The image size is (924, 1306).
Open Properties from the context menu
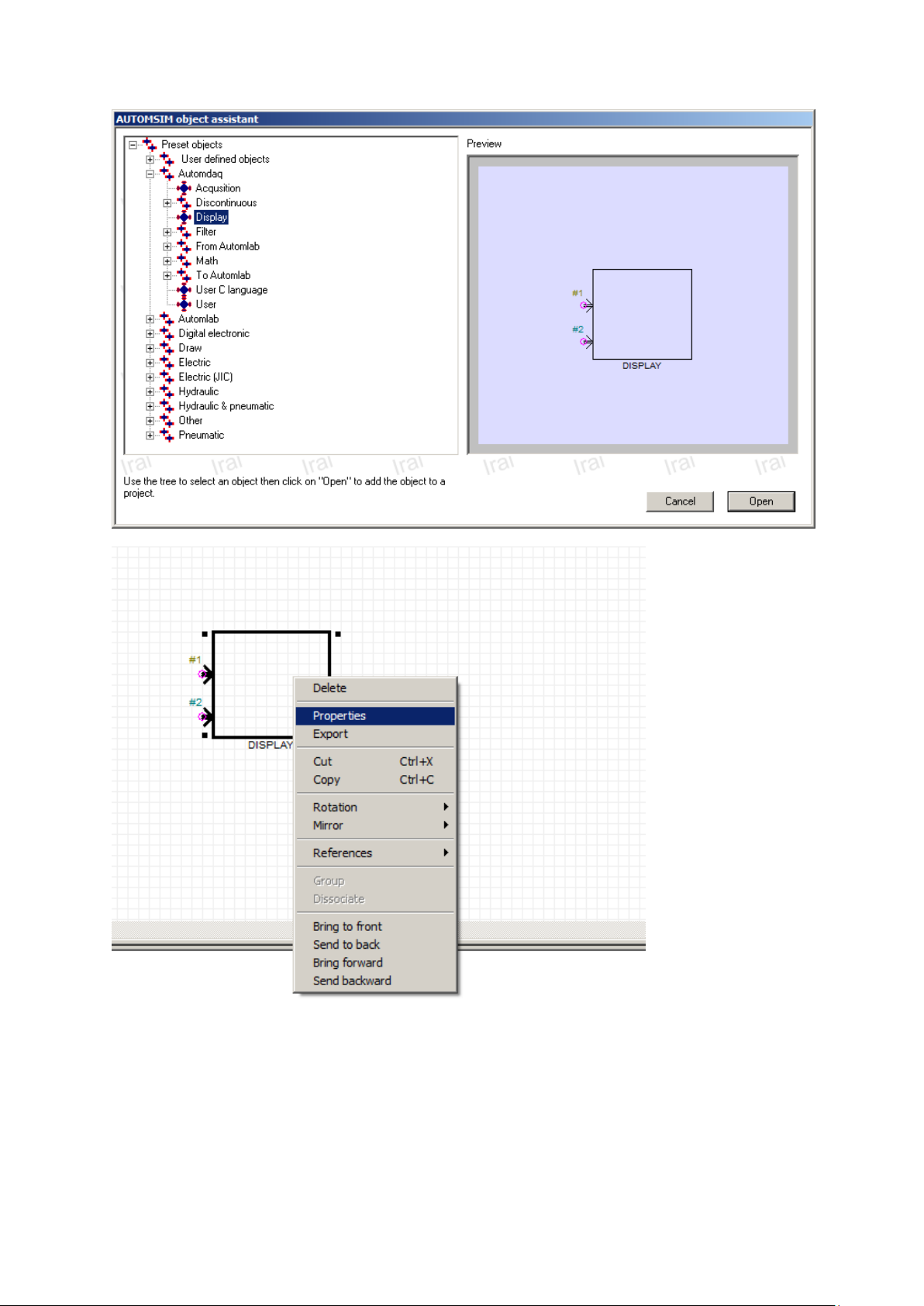375,716
